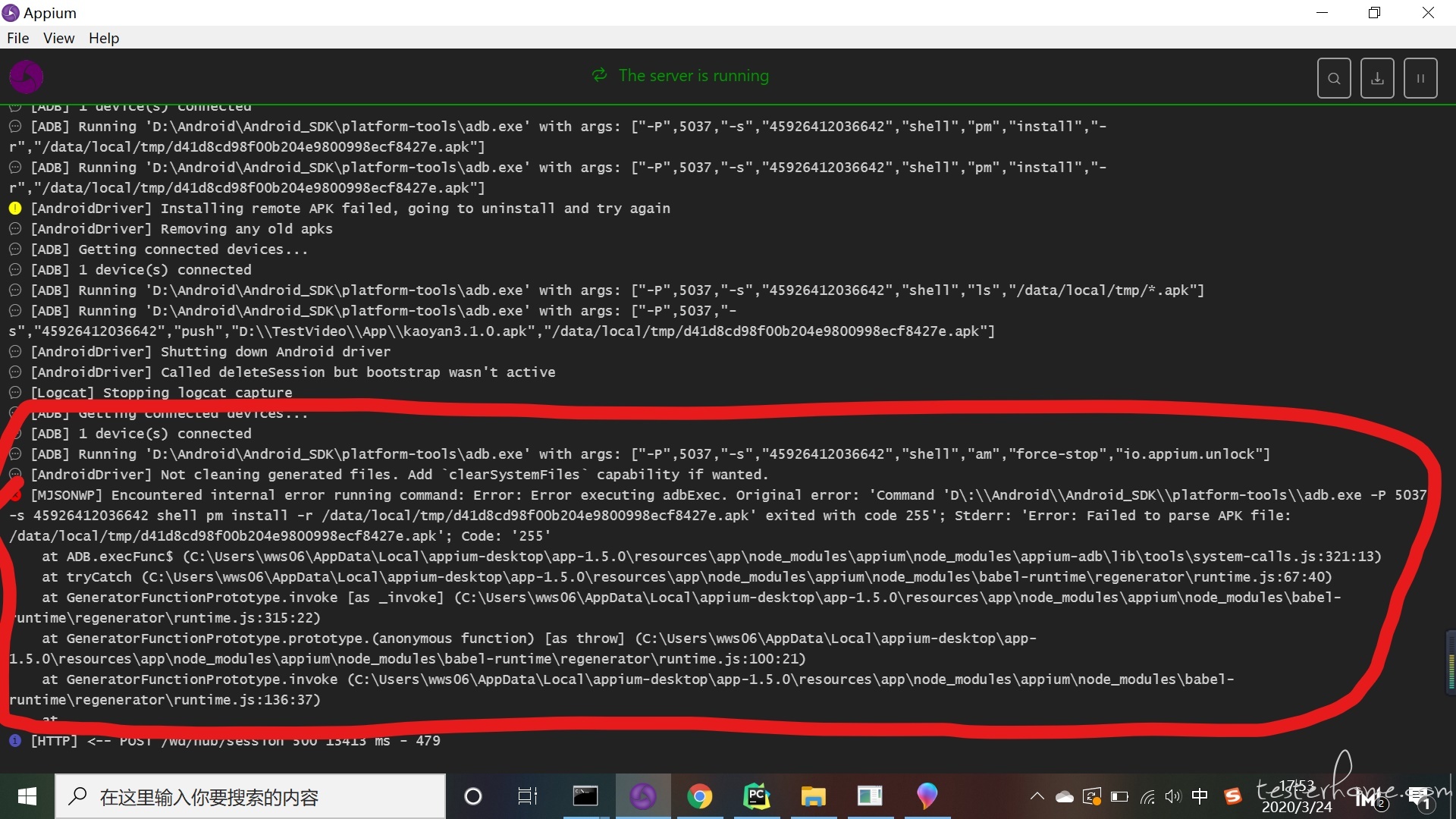1456x819 pixels.
Task: Click the debug icon beside Removing any old apks
Action: pos(15,228)
